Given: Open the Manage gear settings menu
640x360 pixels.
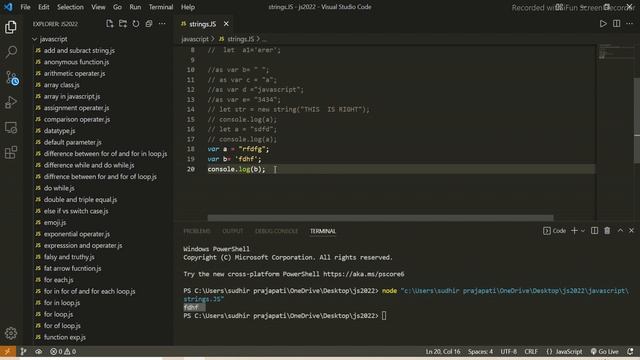Looking at the screenshot, I should pos(11,333).
